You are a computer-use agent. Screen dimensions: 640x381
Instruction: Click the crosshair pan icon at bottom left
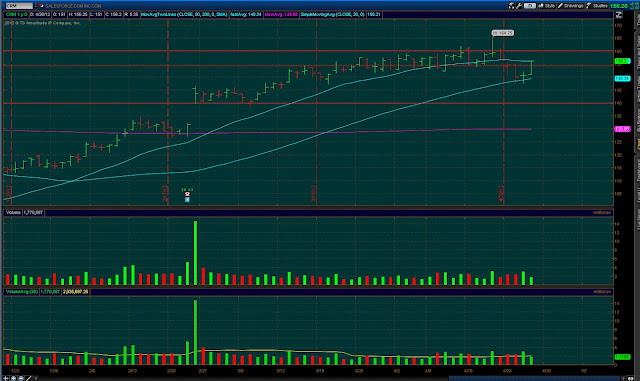pyautogui.click(x=6, y=378)
